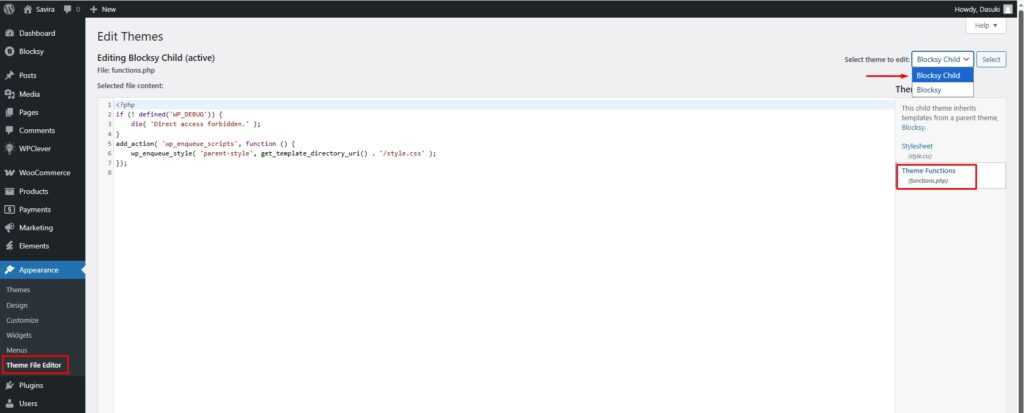Image resolution: width=1024 pixels, height=413 pixels.
Task: Click the Posts pushpin icon
Action: [9, 76]
